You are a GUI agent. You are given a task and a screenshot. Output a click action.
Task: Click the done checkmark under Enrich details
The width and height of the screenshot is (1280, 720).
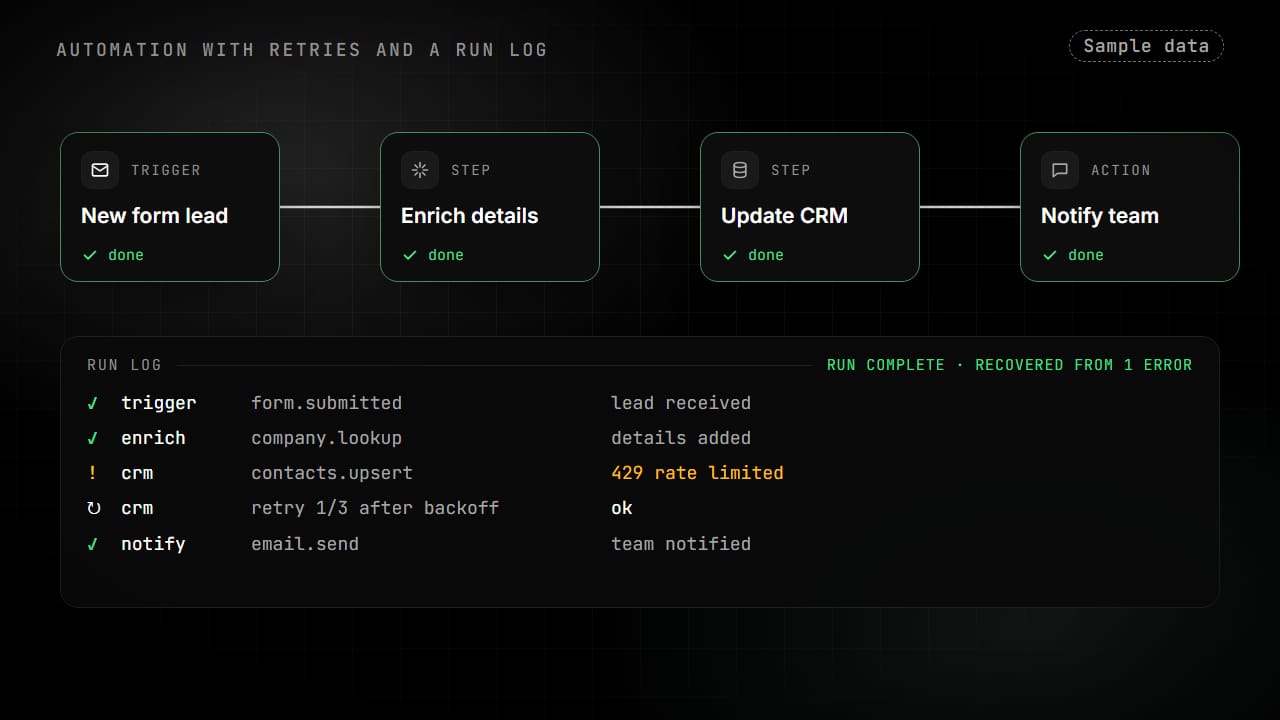click(409, 255)
